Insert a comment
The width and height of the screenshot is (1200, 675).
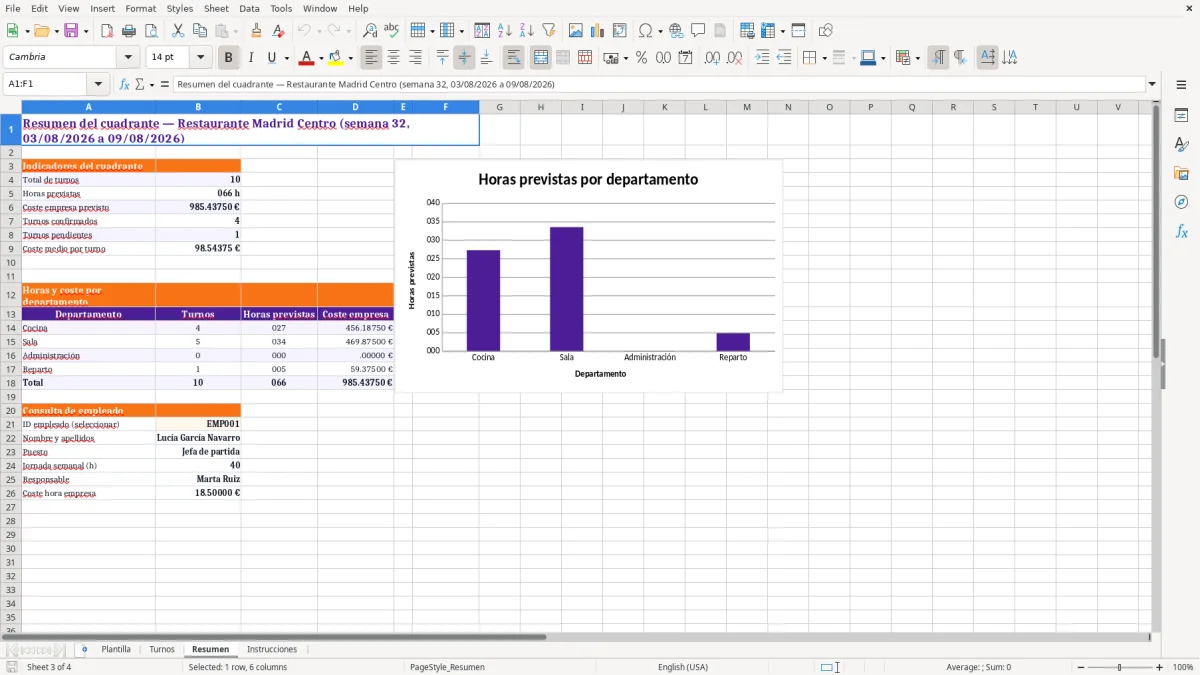pos(697,31)
